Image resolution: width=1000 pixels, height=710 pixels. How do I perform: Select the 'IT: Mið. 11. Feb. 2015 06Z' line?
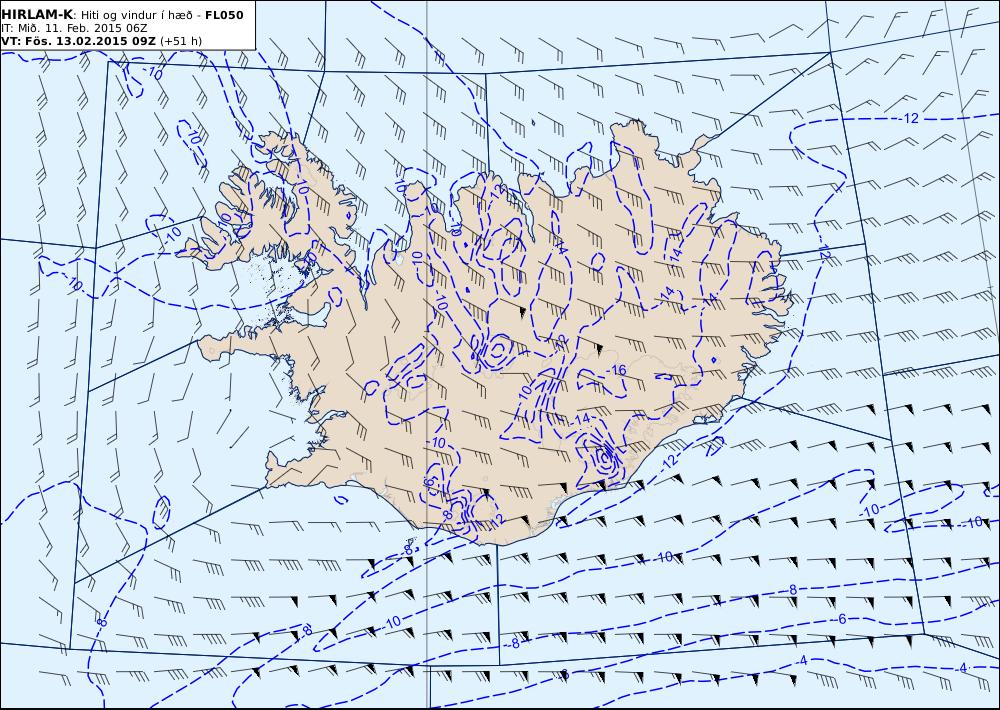pyautogui.click(x=74, y=28)
